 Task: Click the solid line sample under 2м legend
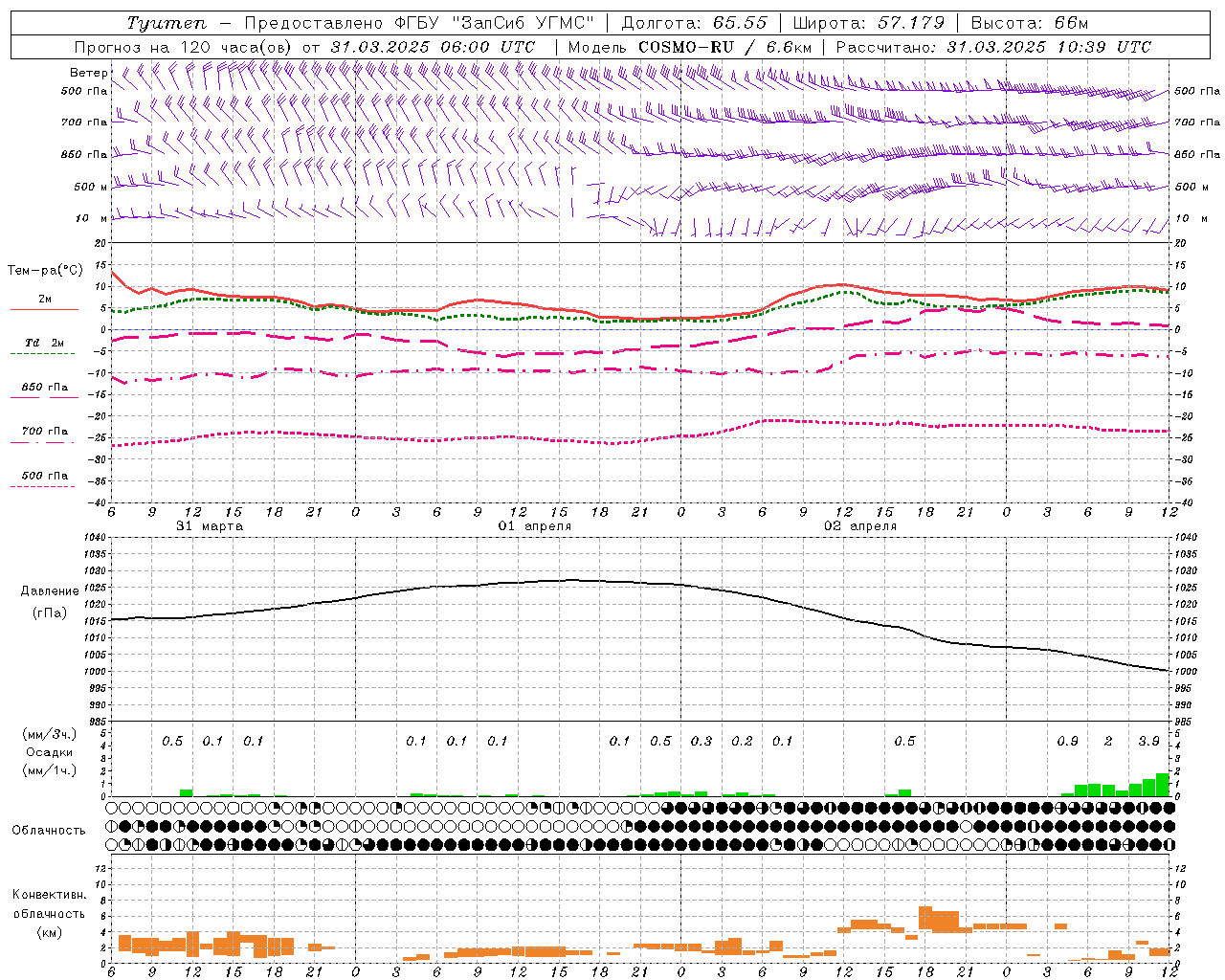pyautogui.click(x=44, y=309)
